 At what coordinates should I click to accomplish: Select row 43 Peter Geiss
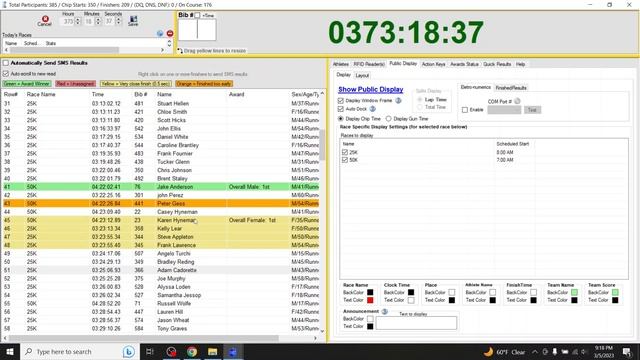tap(161, 203)
